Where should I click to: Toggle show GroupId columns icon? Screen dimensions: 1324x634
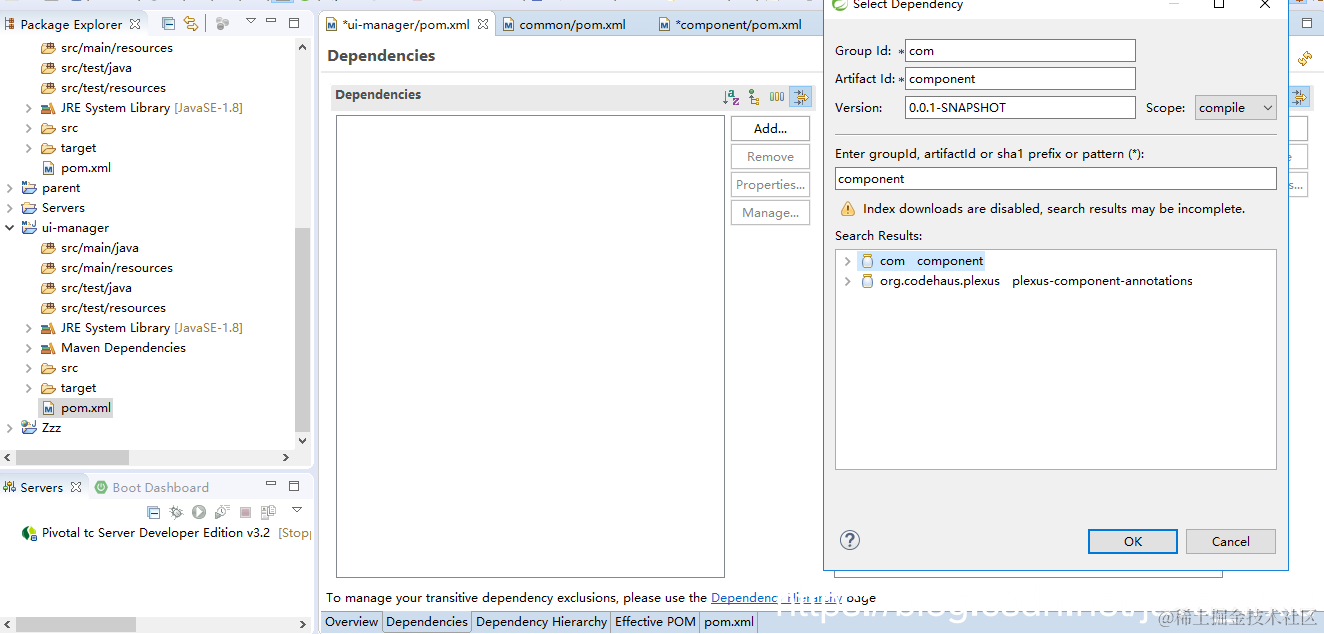777,97
